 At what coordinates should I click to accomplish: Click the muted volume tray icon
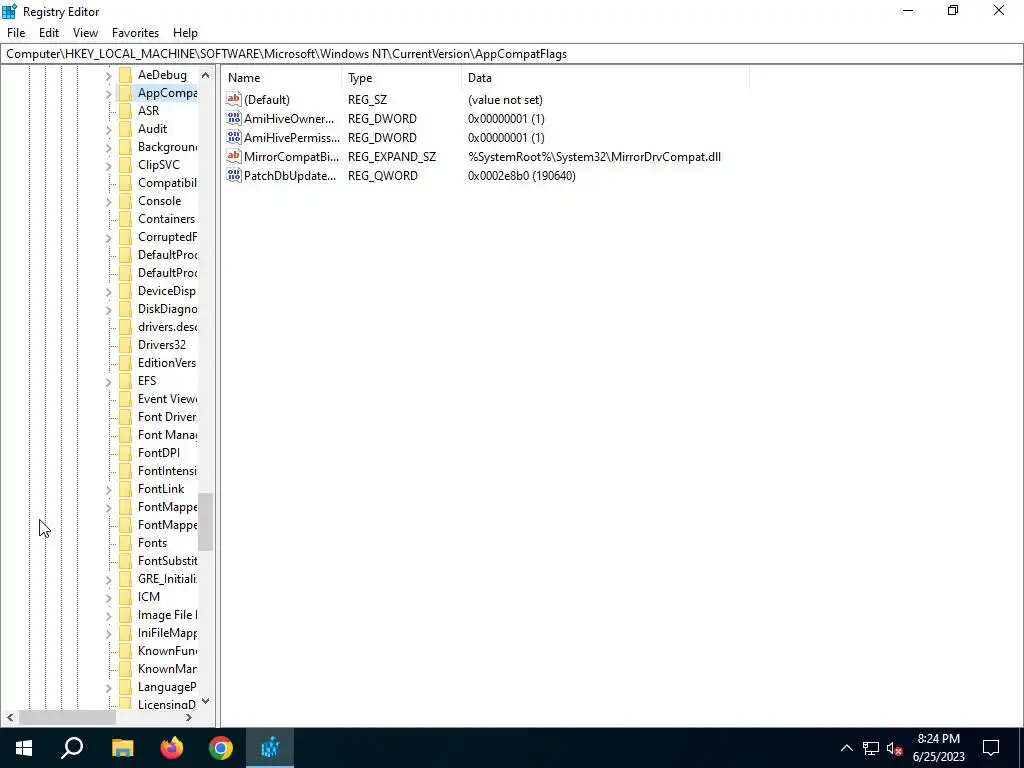(x=895, y=748)
